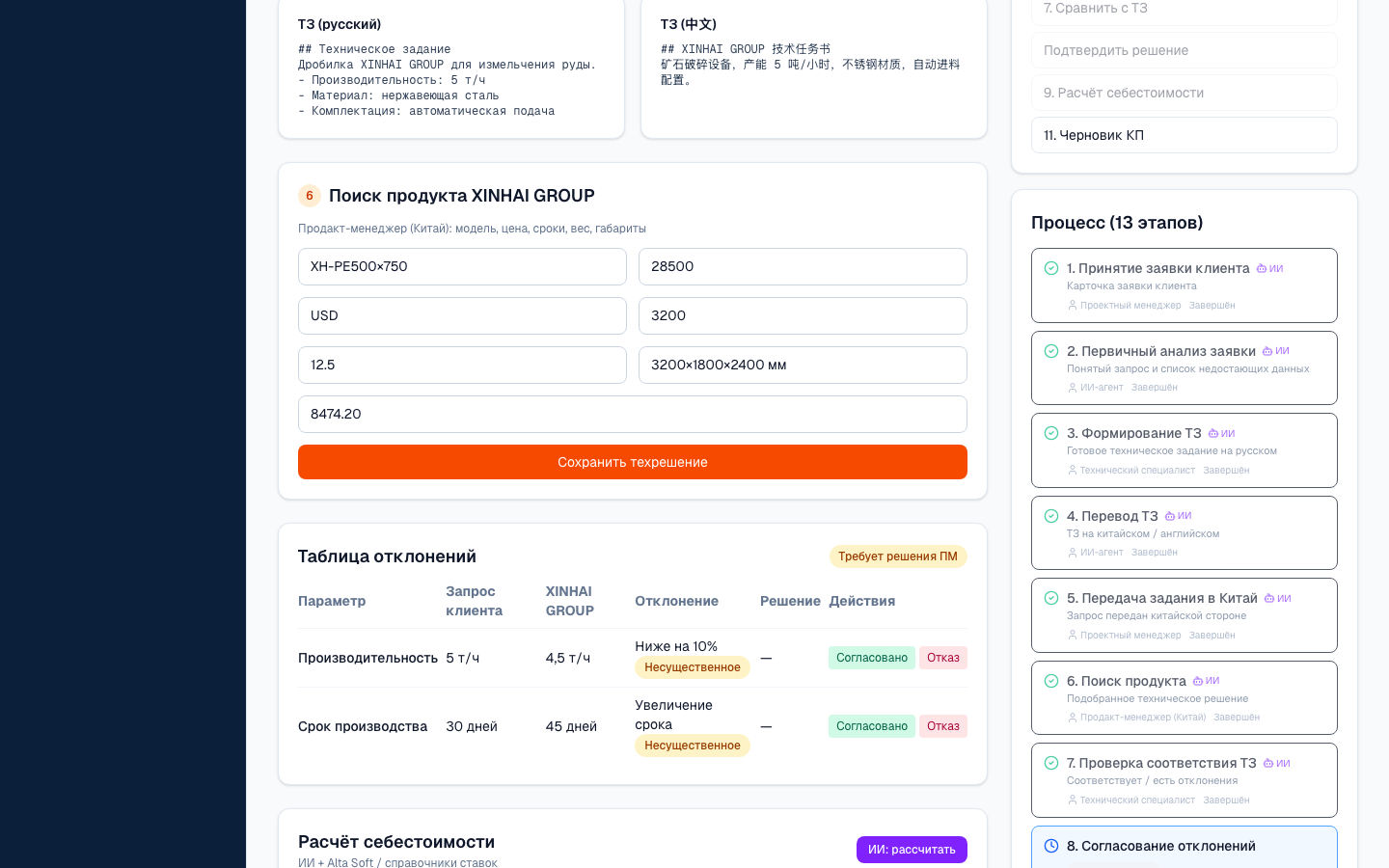Reject the Срок производства deviation with Отказ
This screenshot has height=868, width=1389.
coord(943,726)
